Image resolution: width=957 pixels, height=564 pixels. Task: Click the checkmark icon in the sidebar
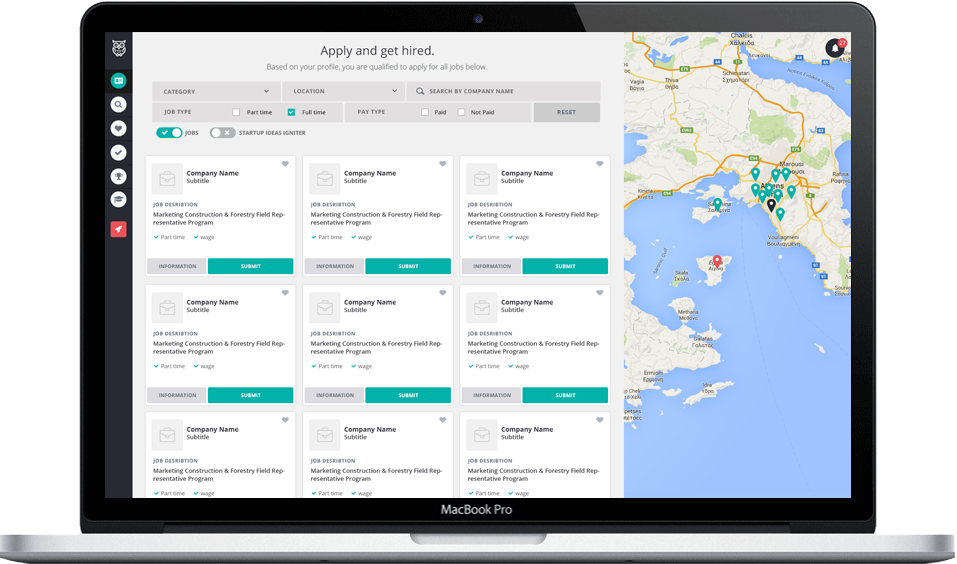(x=118, y=152)
